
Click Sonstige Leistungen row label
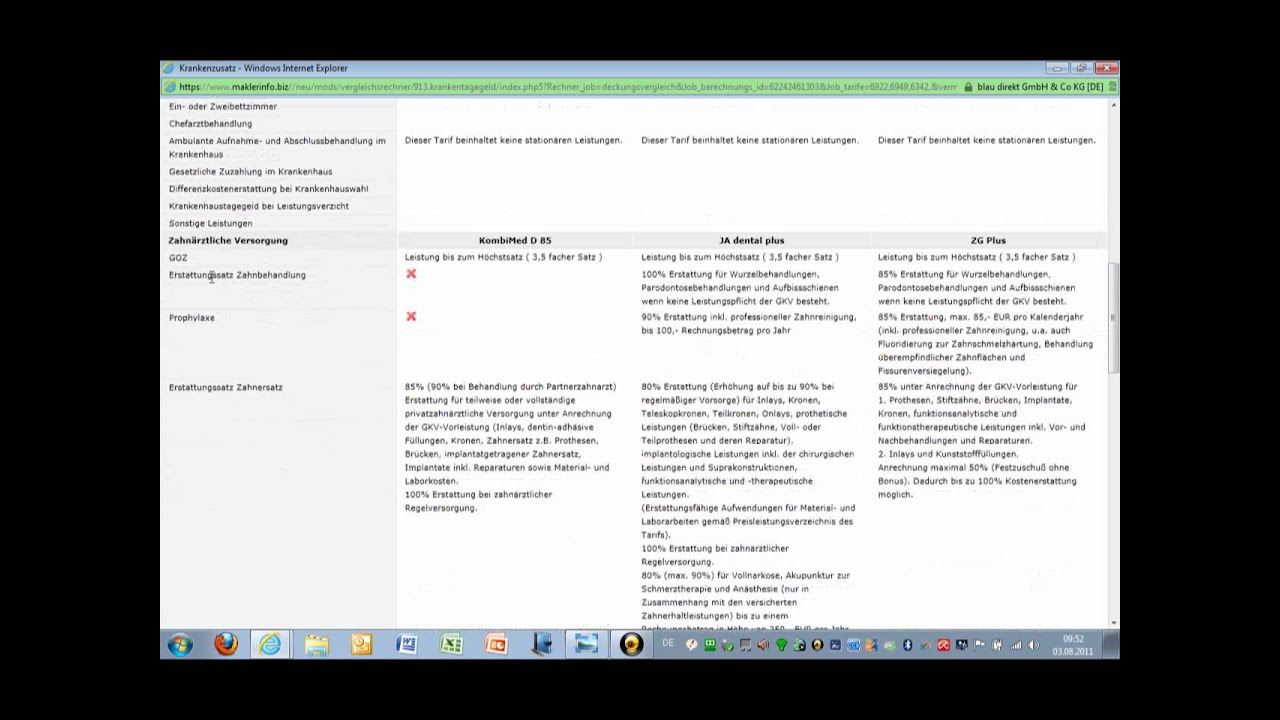tap(210, 223)
